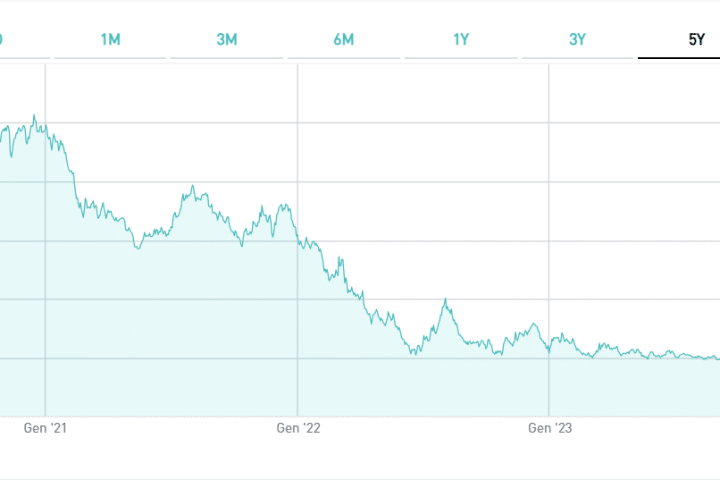Click the Gen '21 axis label
720x480 pixels.
(x=46, y=428)
